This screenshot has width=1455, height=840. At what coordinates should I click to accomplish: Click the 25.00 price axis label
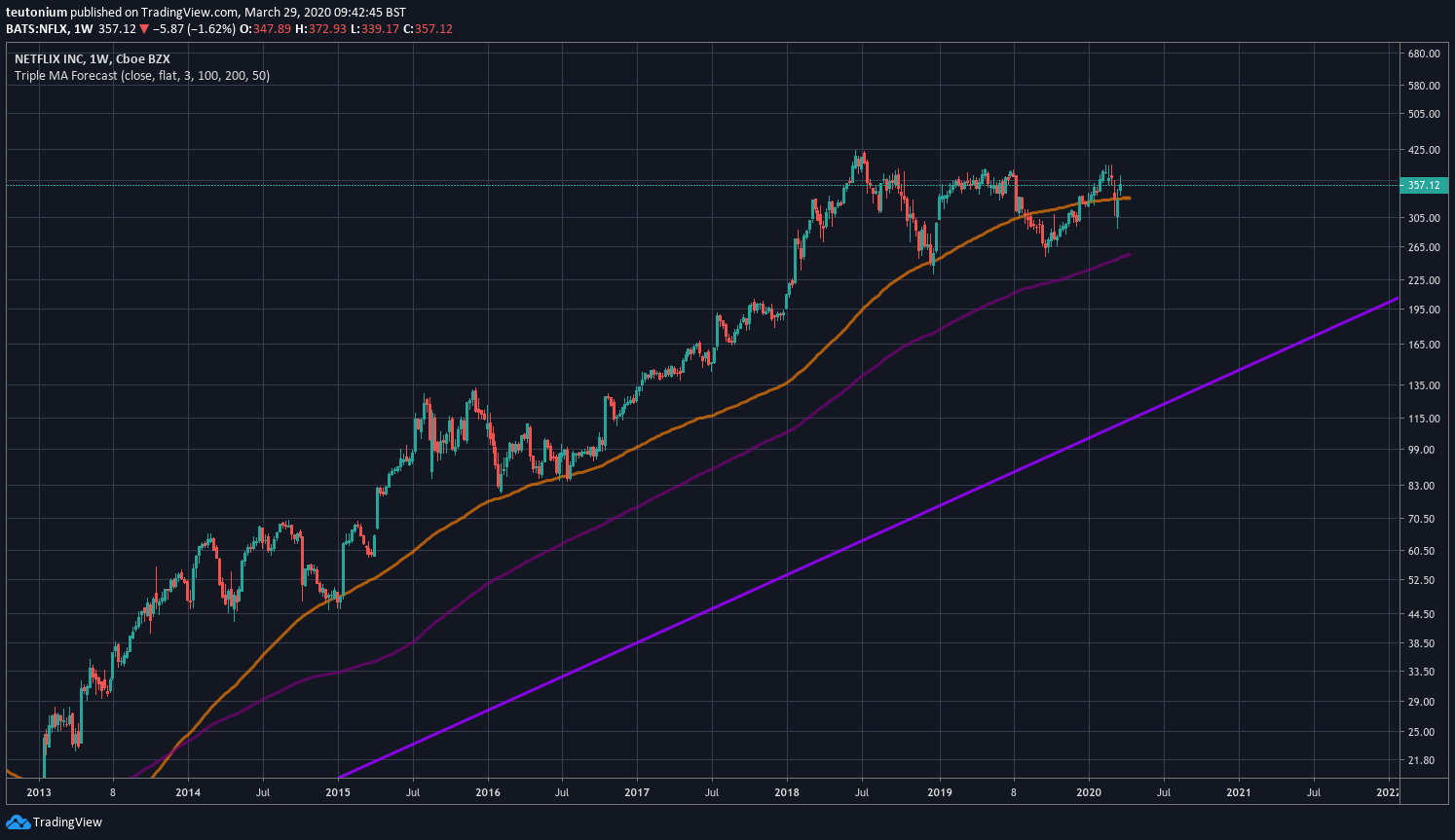(1422, 732)
